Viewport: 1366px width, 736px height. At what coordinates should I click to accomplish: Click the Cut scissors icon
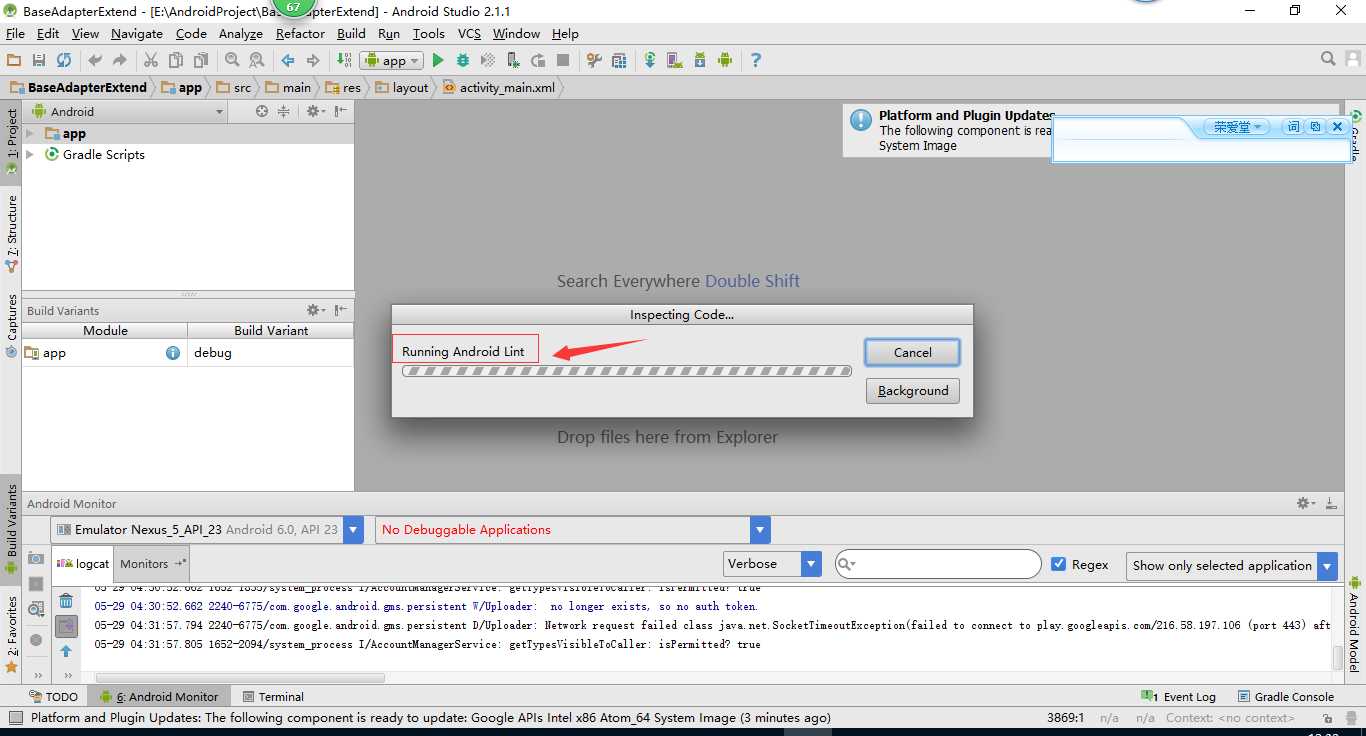tap(151, 61)
